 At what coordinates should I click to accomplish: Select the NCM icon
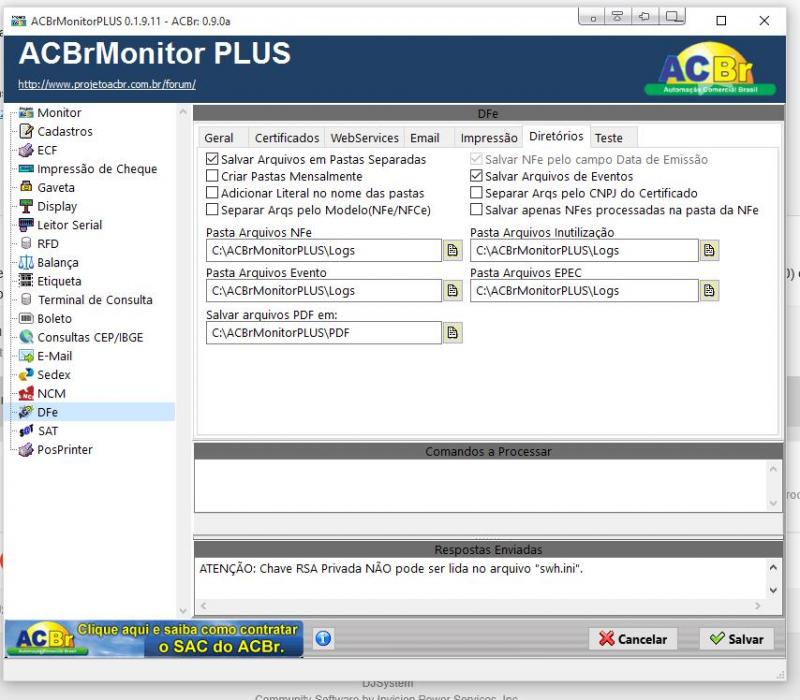pyautogui.click(x=26, y=393)
